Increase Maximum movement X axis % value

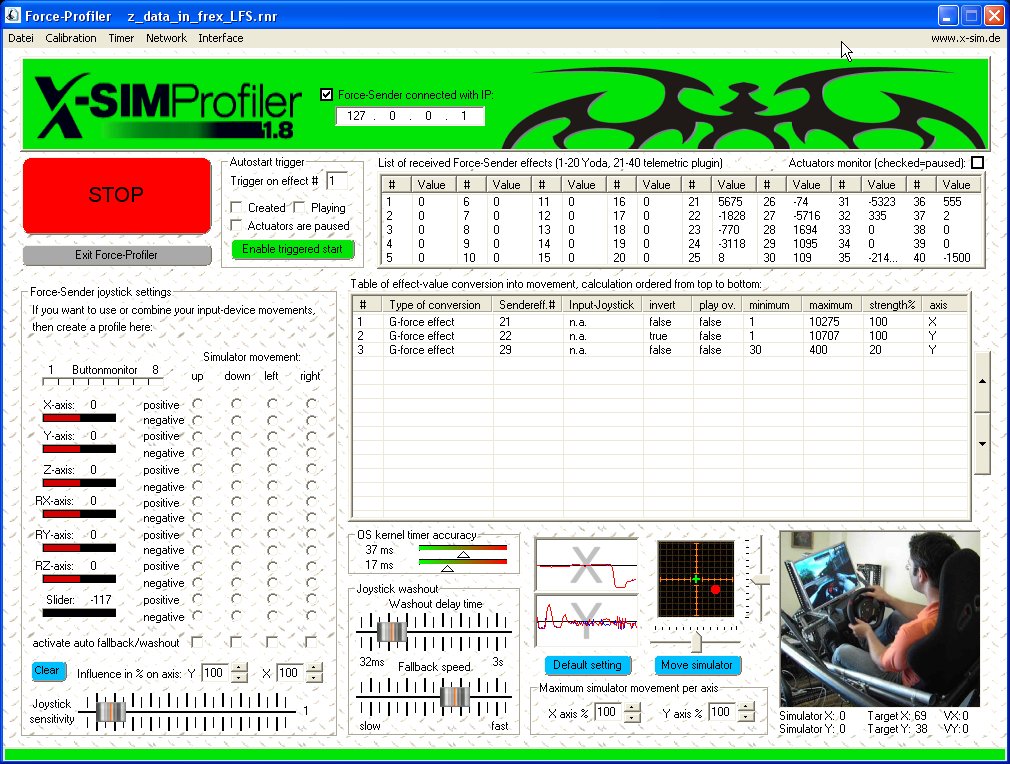(x=633, y=707)
